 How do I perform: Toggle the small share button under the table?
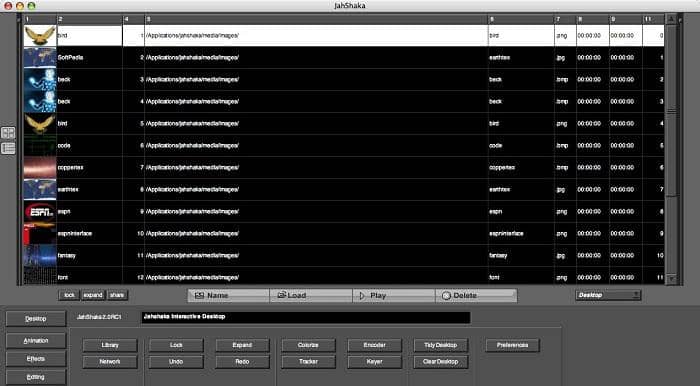(117, 295)
